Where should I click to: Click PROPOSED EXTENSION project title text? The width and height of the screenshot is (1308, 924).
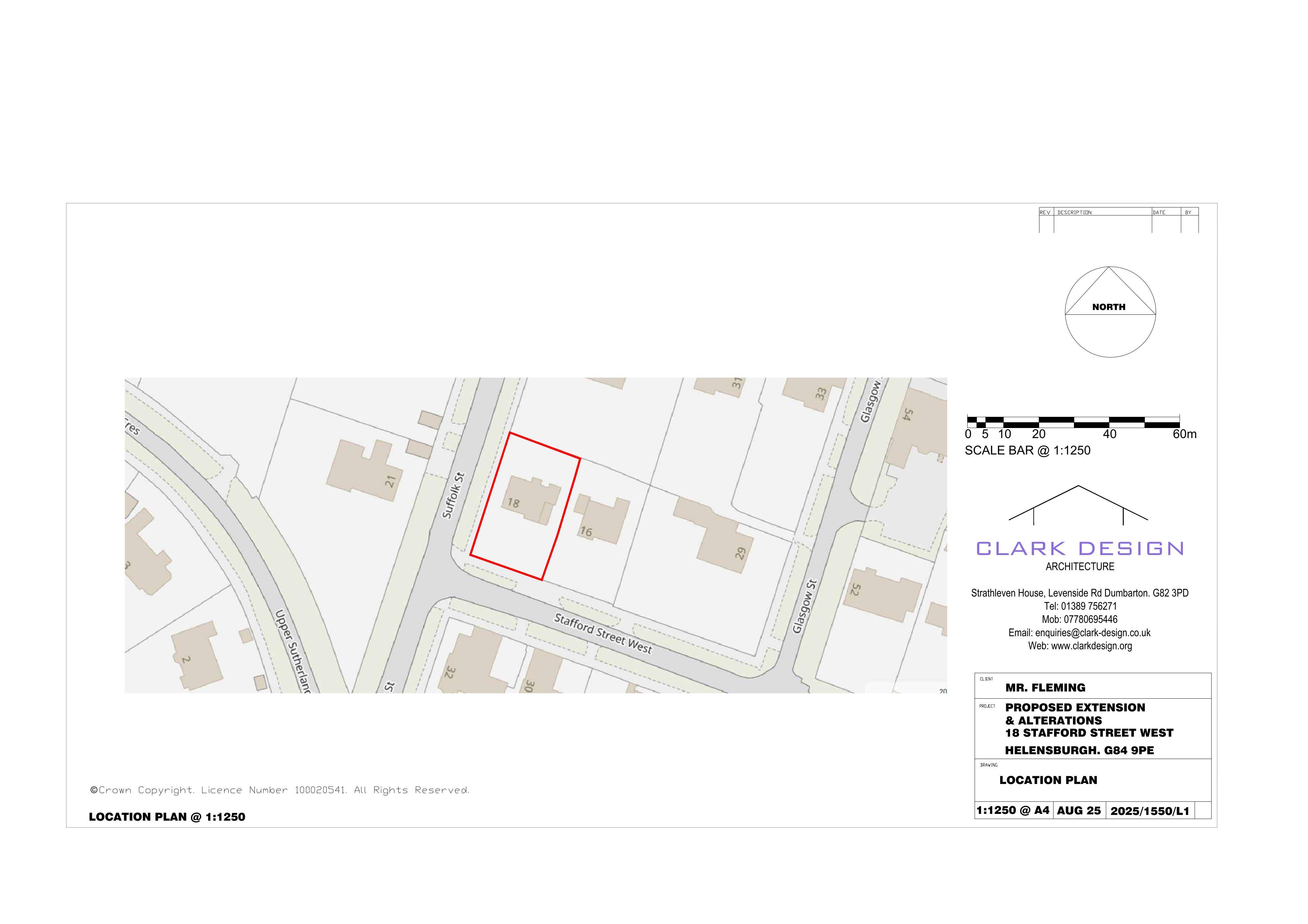(x=1075, y=708)
